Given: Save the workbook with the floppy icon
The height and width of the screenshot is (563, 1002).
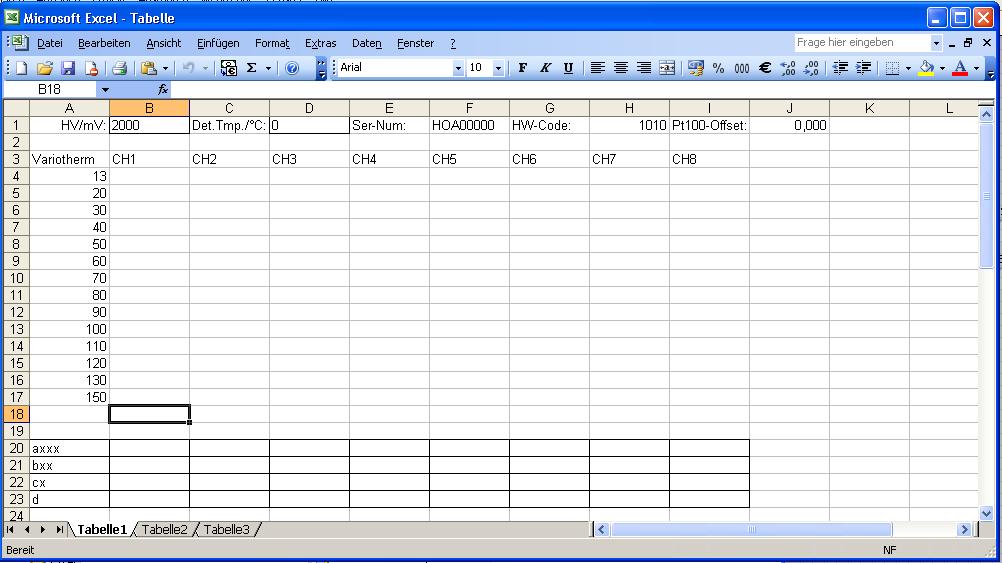Looking at the screenshot, I should coord(68,68).
